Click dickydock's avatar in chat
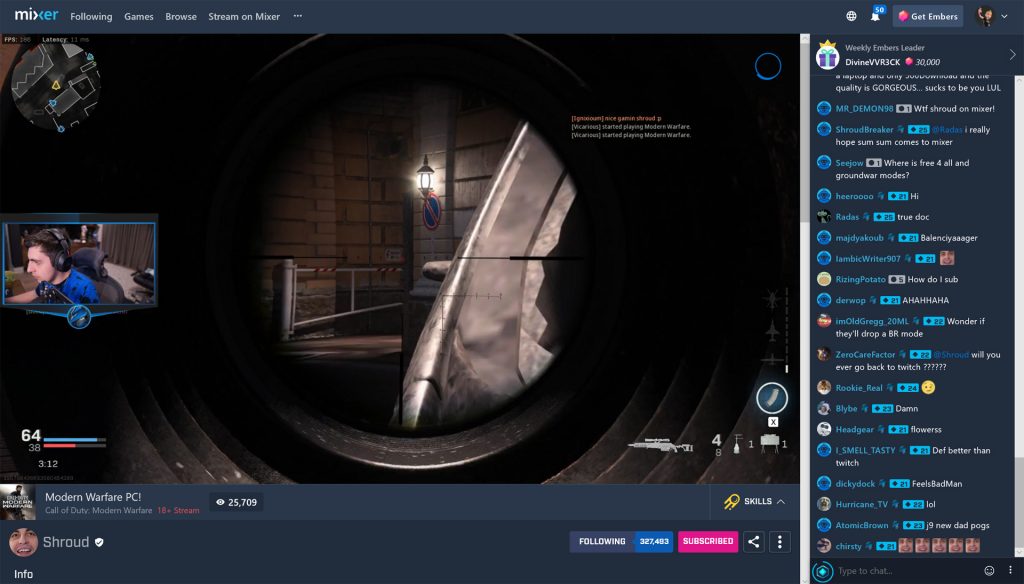The height and width of the screenshot is (584, 1024). 824,483
